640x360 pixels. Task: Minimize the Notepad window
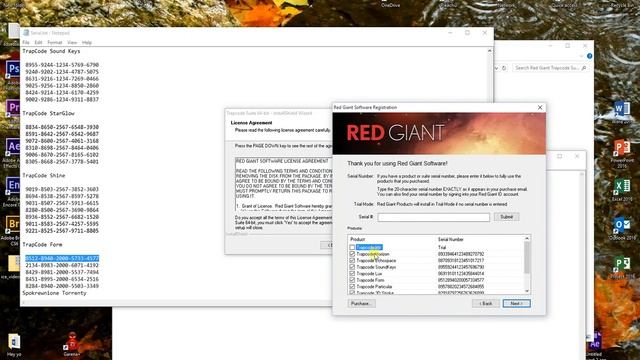click(450, 33)
